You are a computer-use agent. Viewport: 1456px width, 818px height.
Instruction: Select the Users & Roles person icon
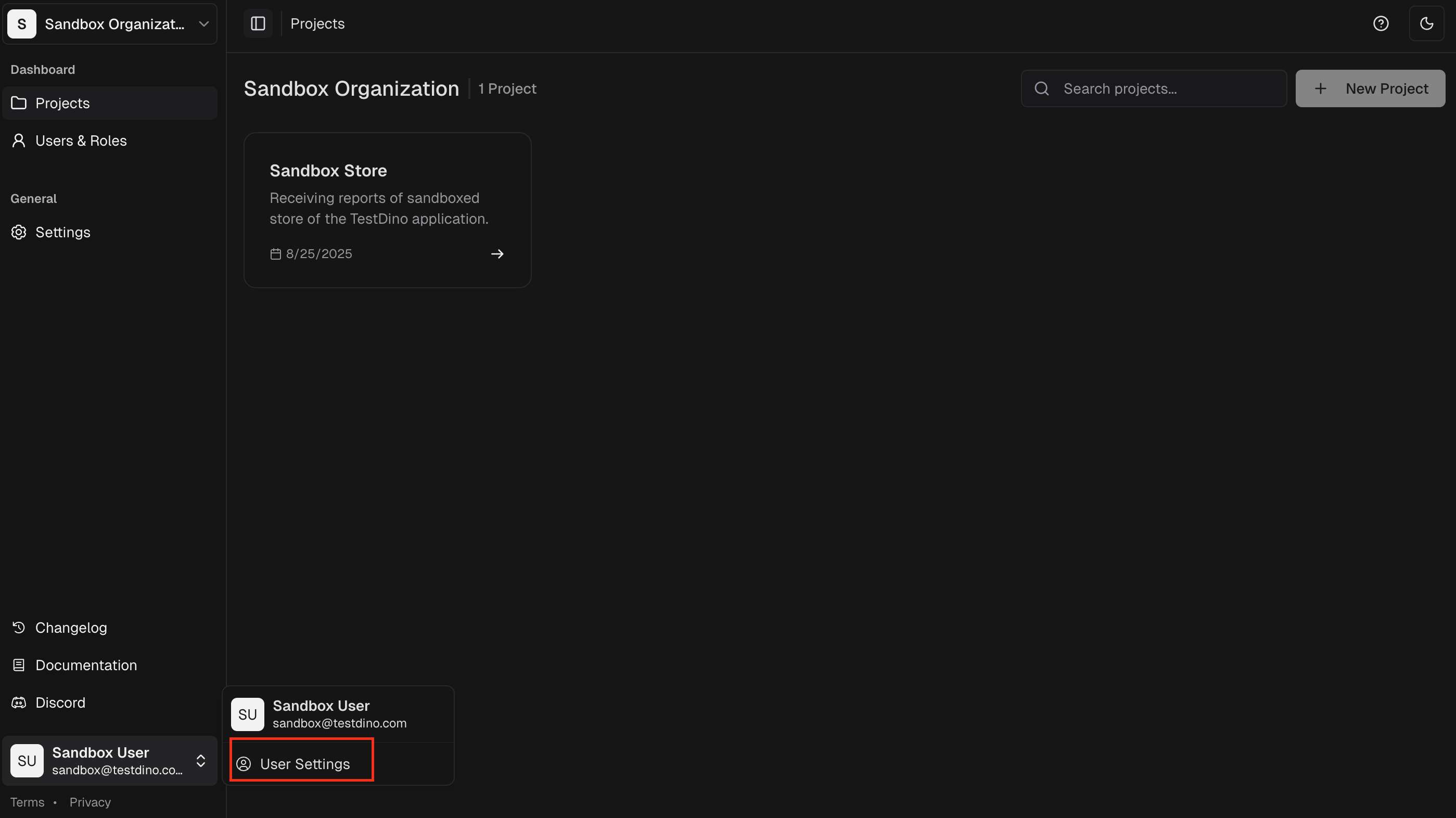(19, 140)
